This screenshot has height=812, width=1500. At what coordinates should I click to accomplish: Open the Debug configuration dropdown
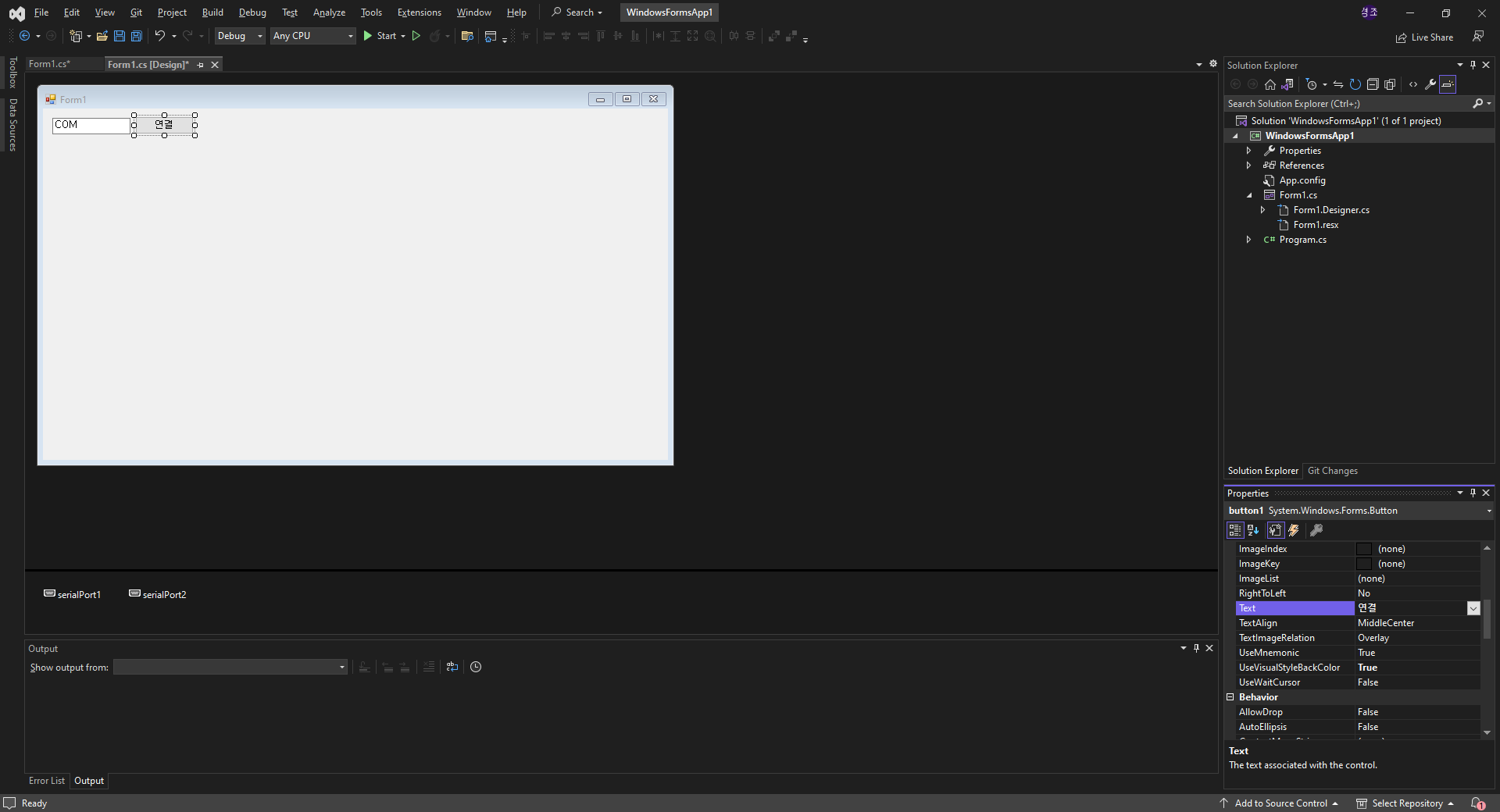pos(241,36)
